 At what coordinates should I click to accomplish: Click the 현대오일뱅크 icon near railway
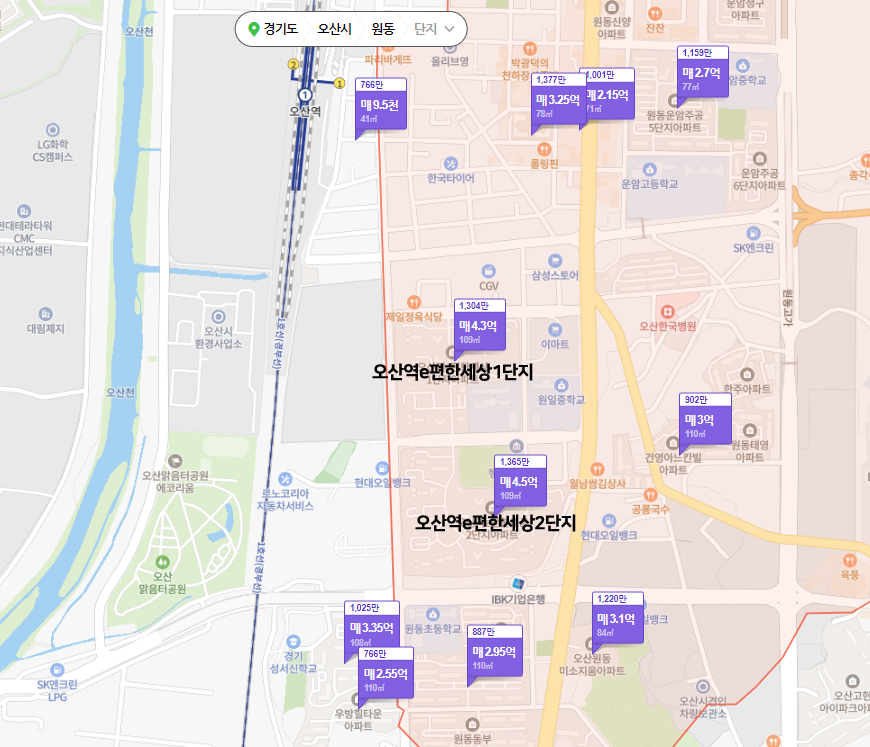click(x=382, y=468)
